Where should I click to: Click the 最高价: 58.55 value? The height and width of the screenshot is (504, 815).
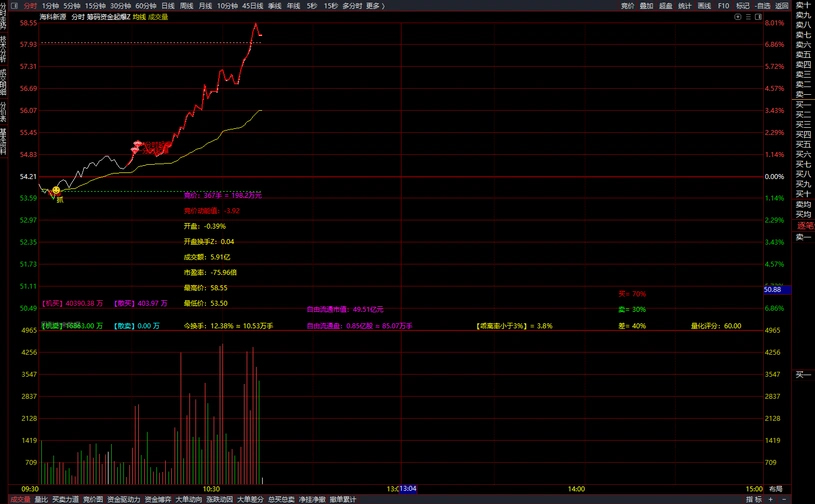click(x=205, y=287)
